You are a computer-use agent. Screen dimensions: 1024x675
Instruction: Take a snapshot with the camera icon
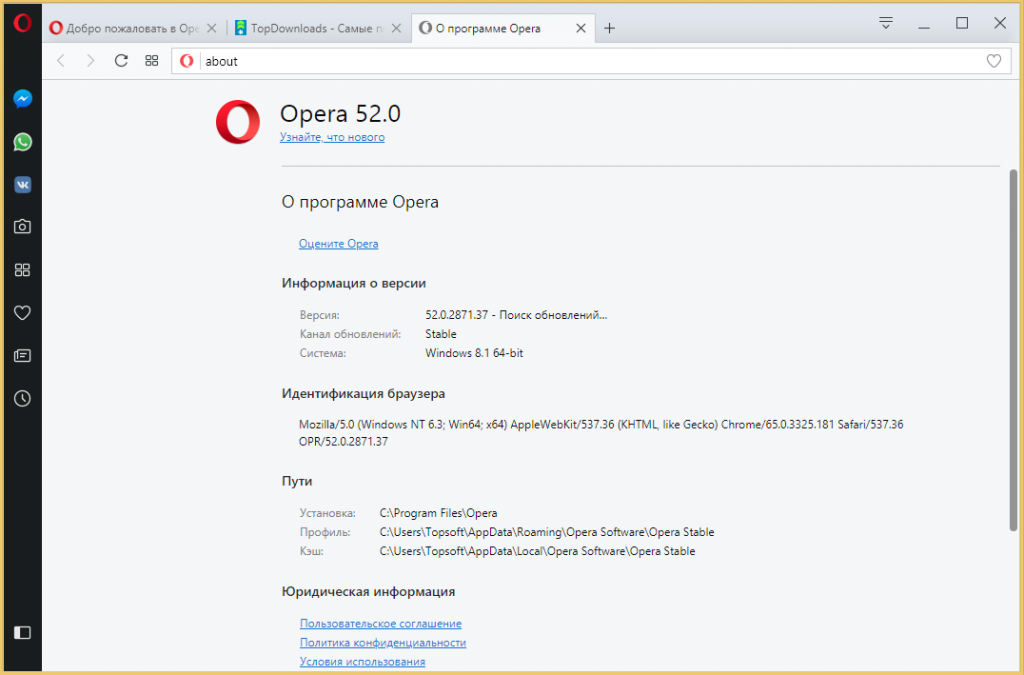pos(22,227)
